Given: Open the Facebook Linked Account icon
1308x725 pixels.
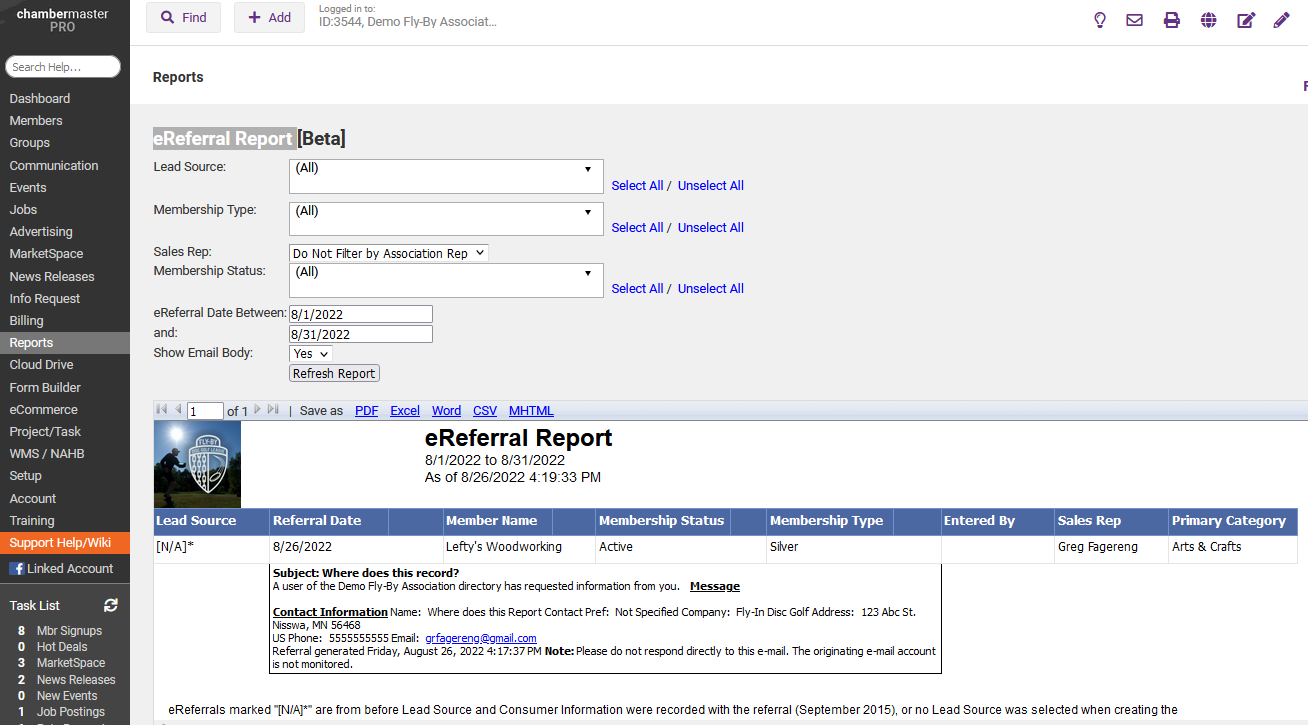Looking at the screenshot, I should pyautogui.click(x=17, y=568).
